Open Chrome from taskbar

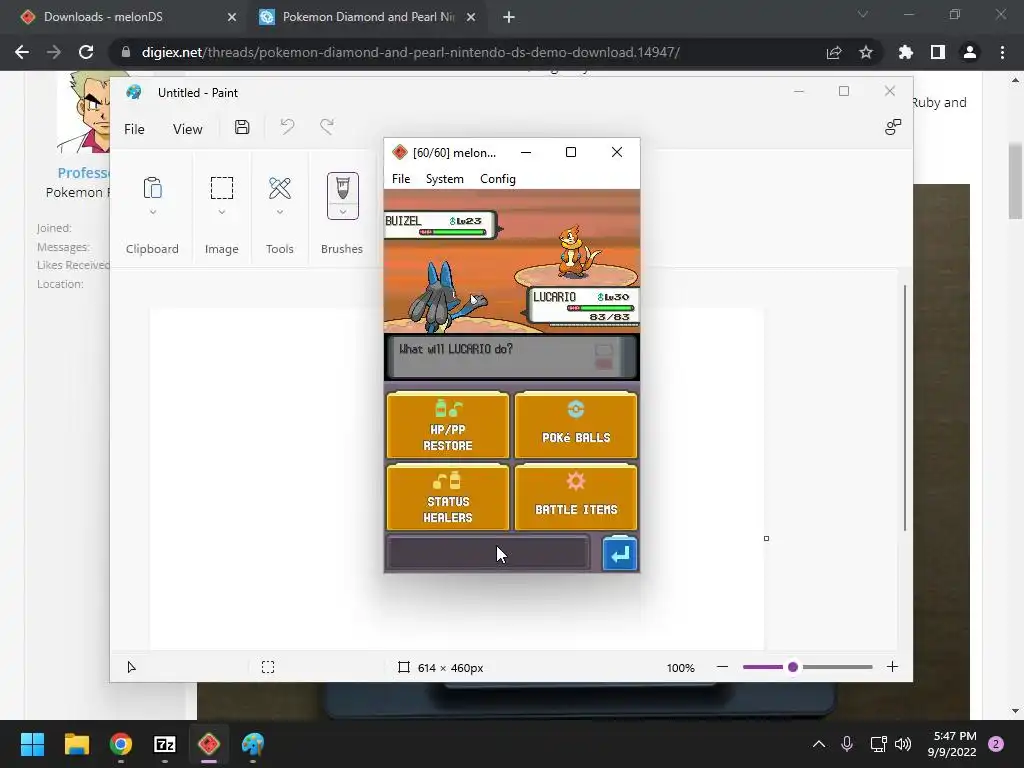pos(121,744)
